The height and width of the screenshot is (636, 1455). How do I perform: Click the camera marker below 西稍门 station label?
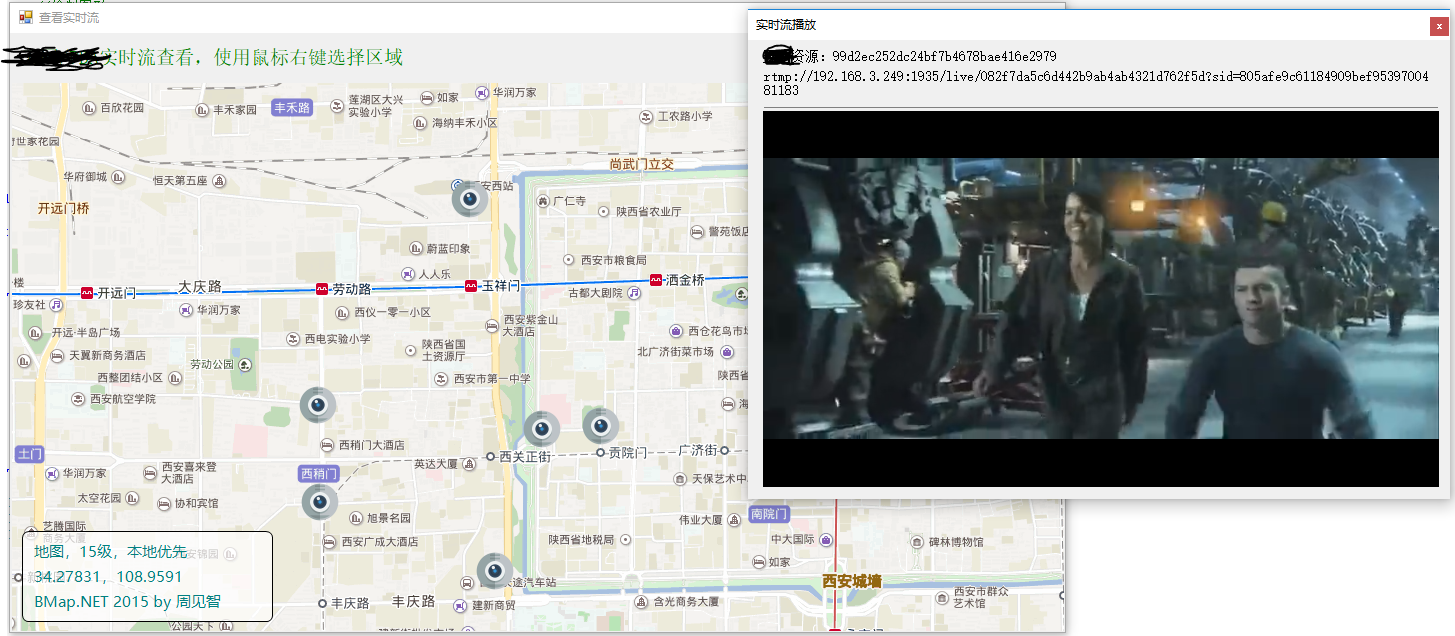319,502
